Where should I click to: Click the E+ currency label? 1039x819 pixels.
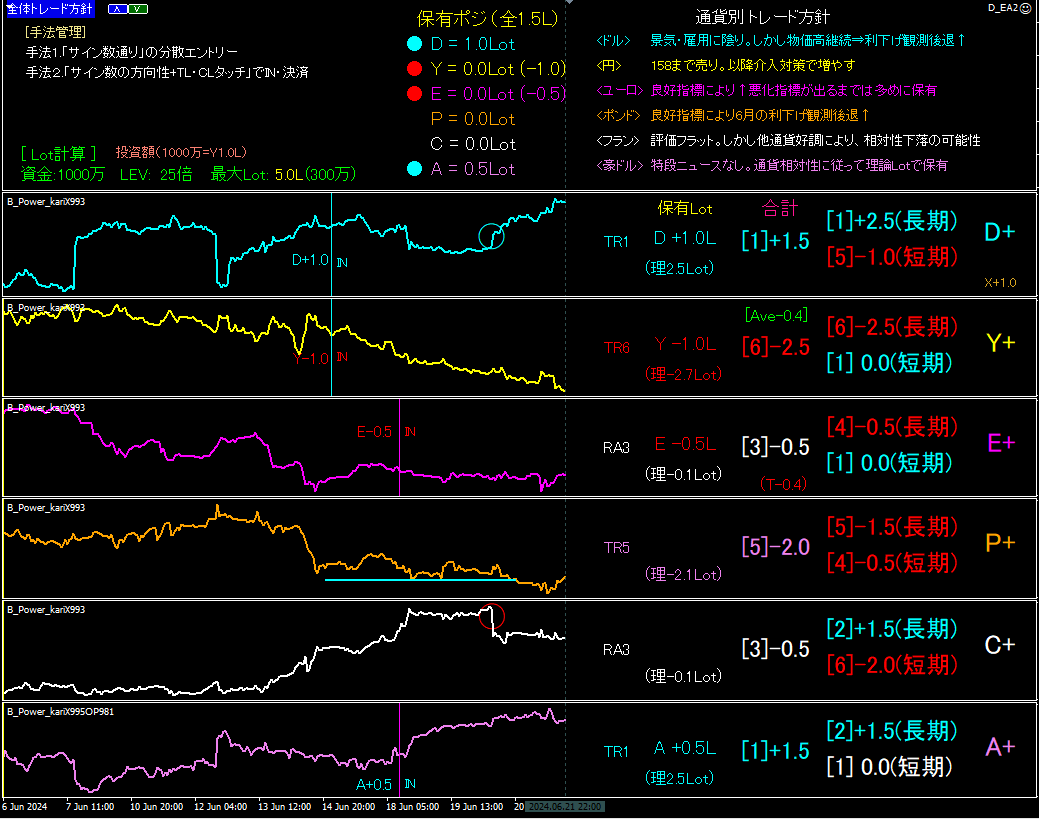(1001, 443)
